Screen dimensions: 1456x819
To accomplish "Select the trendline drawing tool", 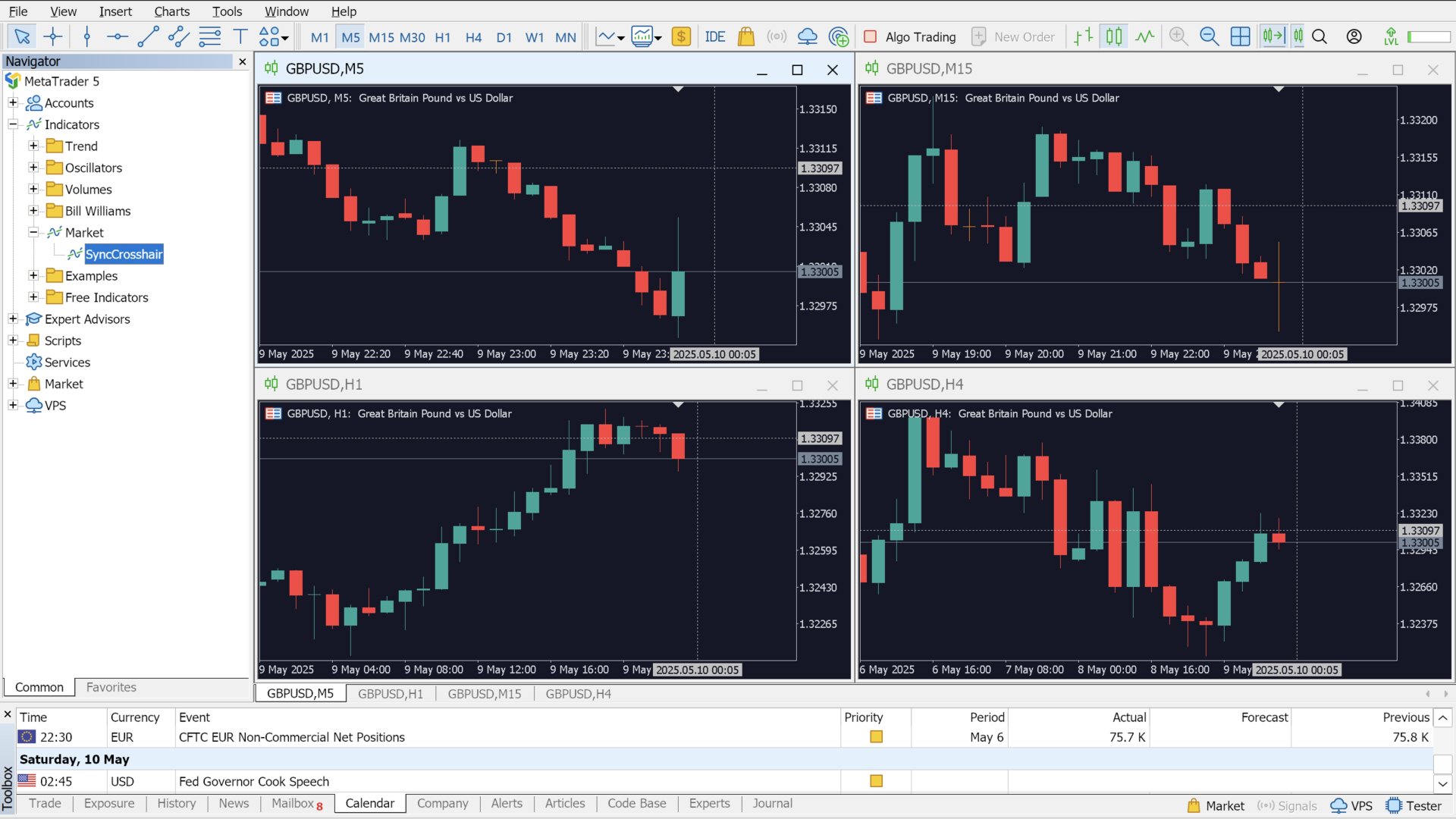I will tap(148, 36).
